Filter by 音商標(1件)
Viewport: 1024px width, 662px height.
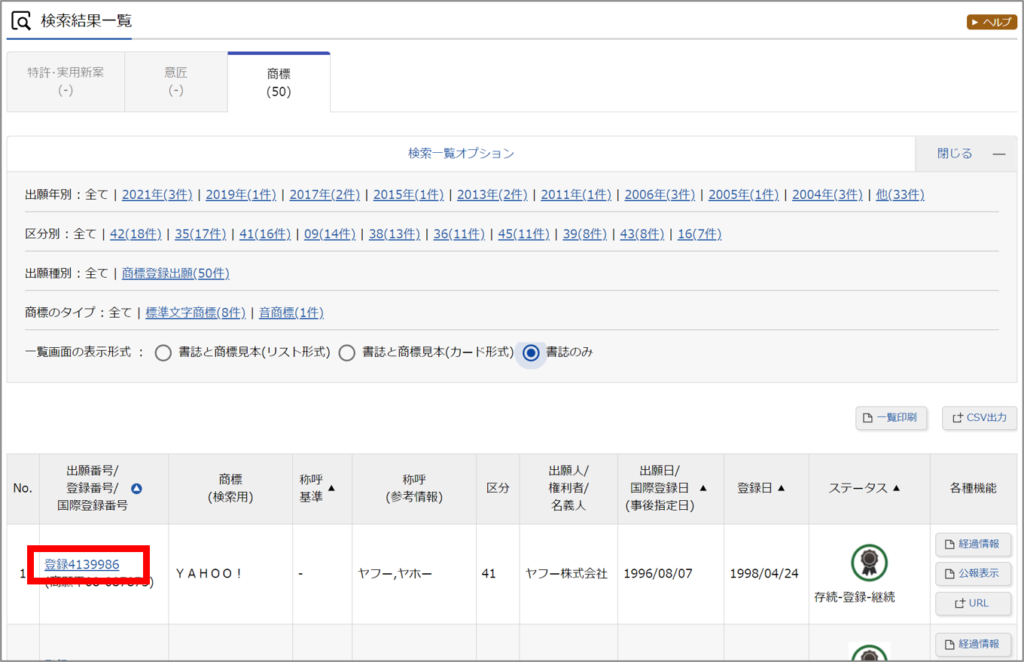291,313
